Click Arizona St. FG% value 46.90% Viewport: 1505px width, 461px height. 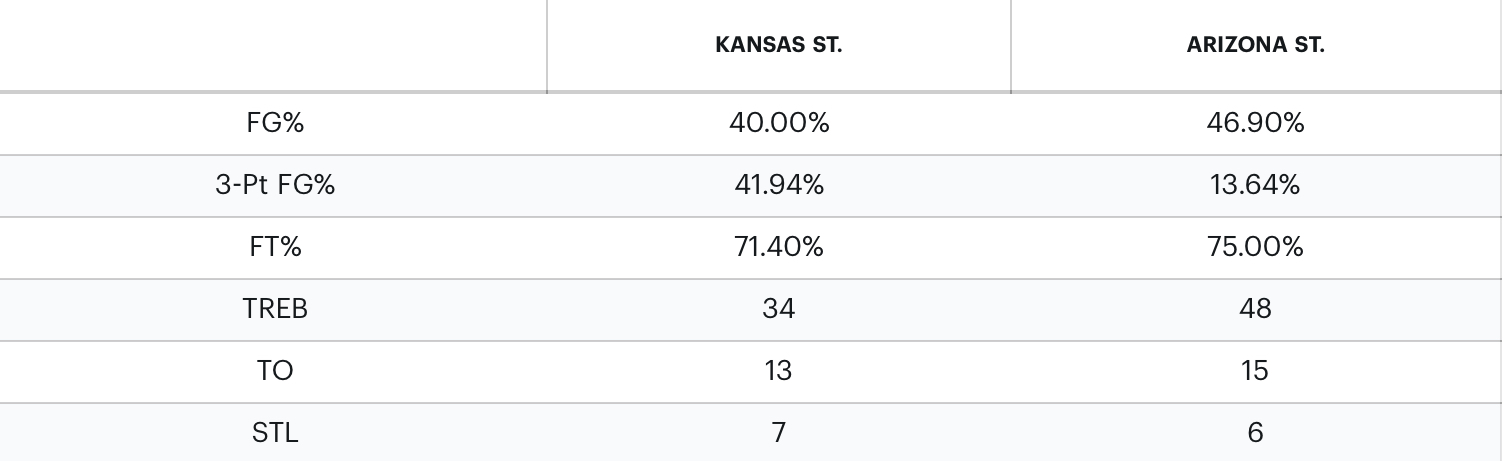click(x=1255, y=123)
